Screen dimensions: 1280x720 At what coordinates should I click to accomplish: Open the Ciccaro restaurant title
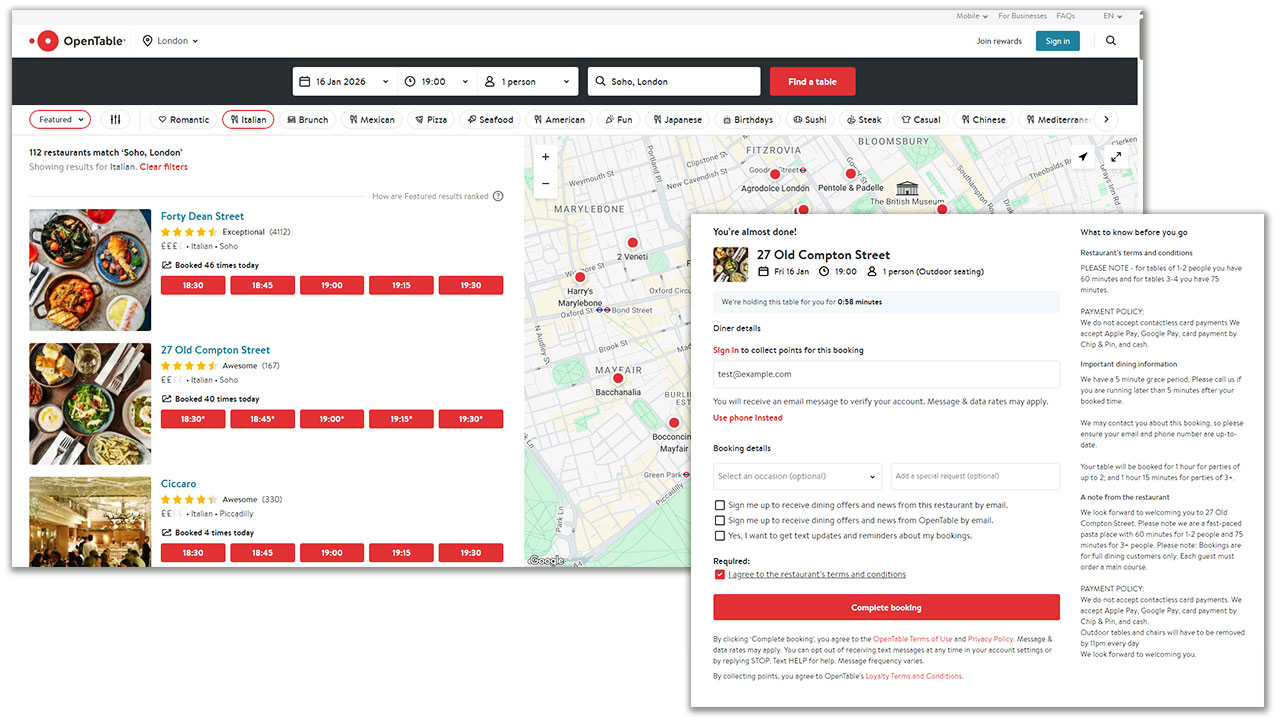pos(179,484)
